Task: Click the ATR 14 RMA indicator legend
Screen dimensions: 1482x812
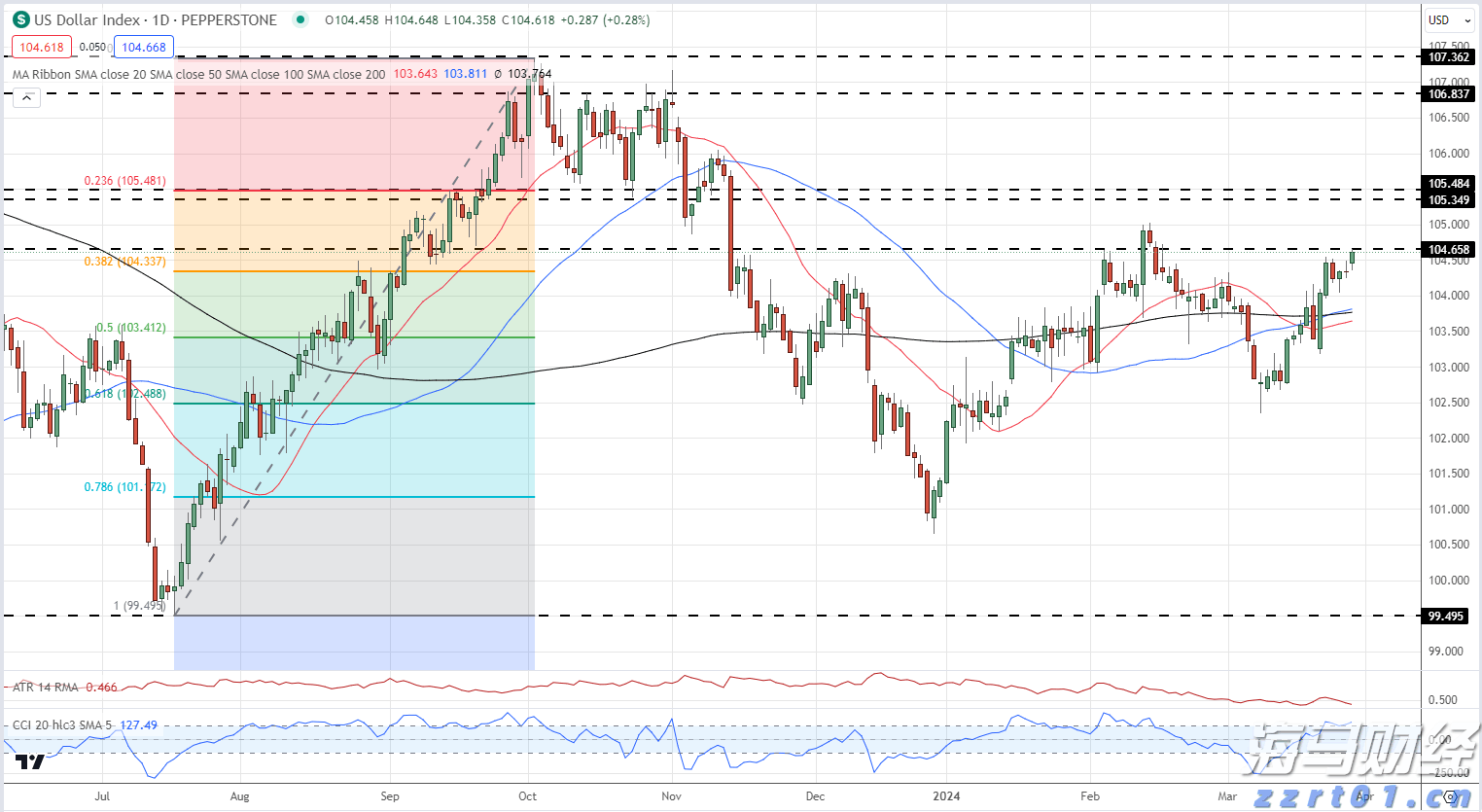Action: pyautogui.click(x=46, y=688)
